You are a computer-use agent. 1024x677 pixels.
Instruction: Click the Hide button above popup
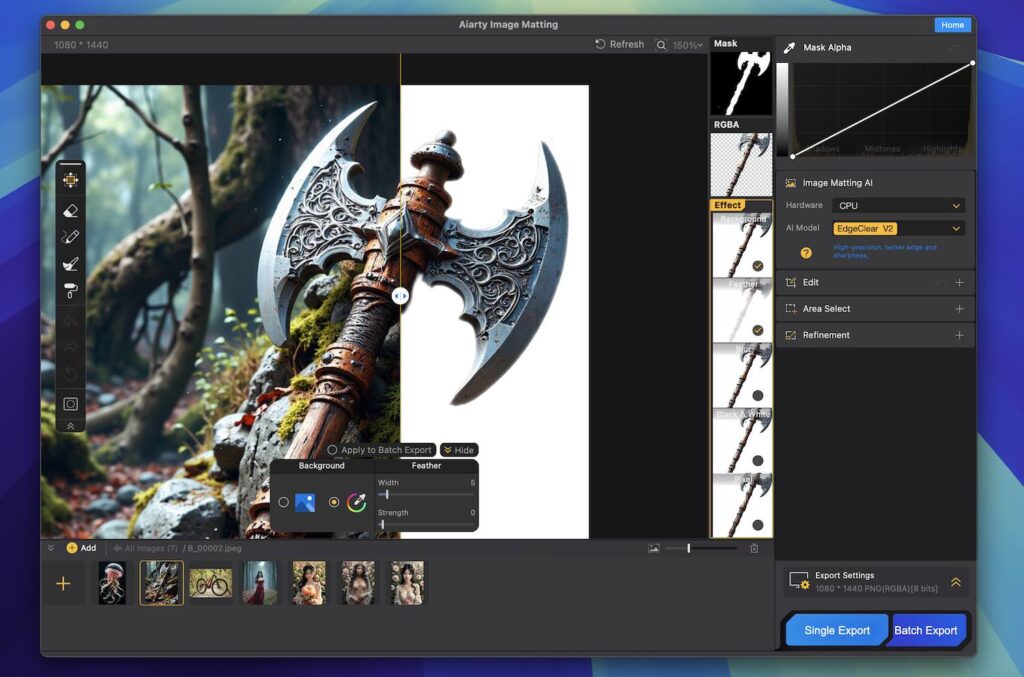pyautogui.click(x=458, y=450)
